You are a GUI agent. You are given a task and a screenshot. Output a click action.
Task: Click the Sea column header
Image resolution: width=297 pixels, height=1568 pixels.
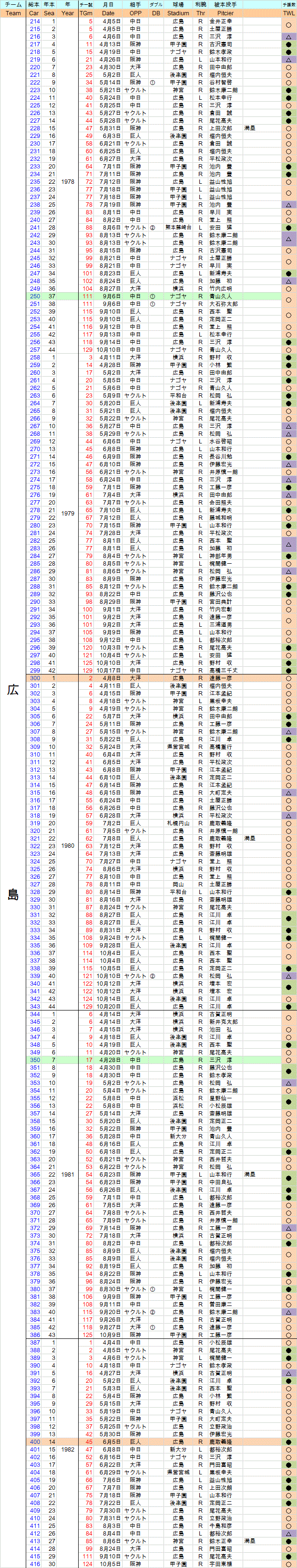(x=49, y=13)
